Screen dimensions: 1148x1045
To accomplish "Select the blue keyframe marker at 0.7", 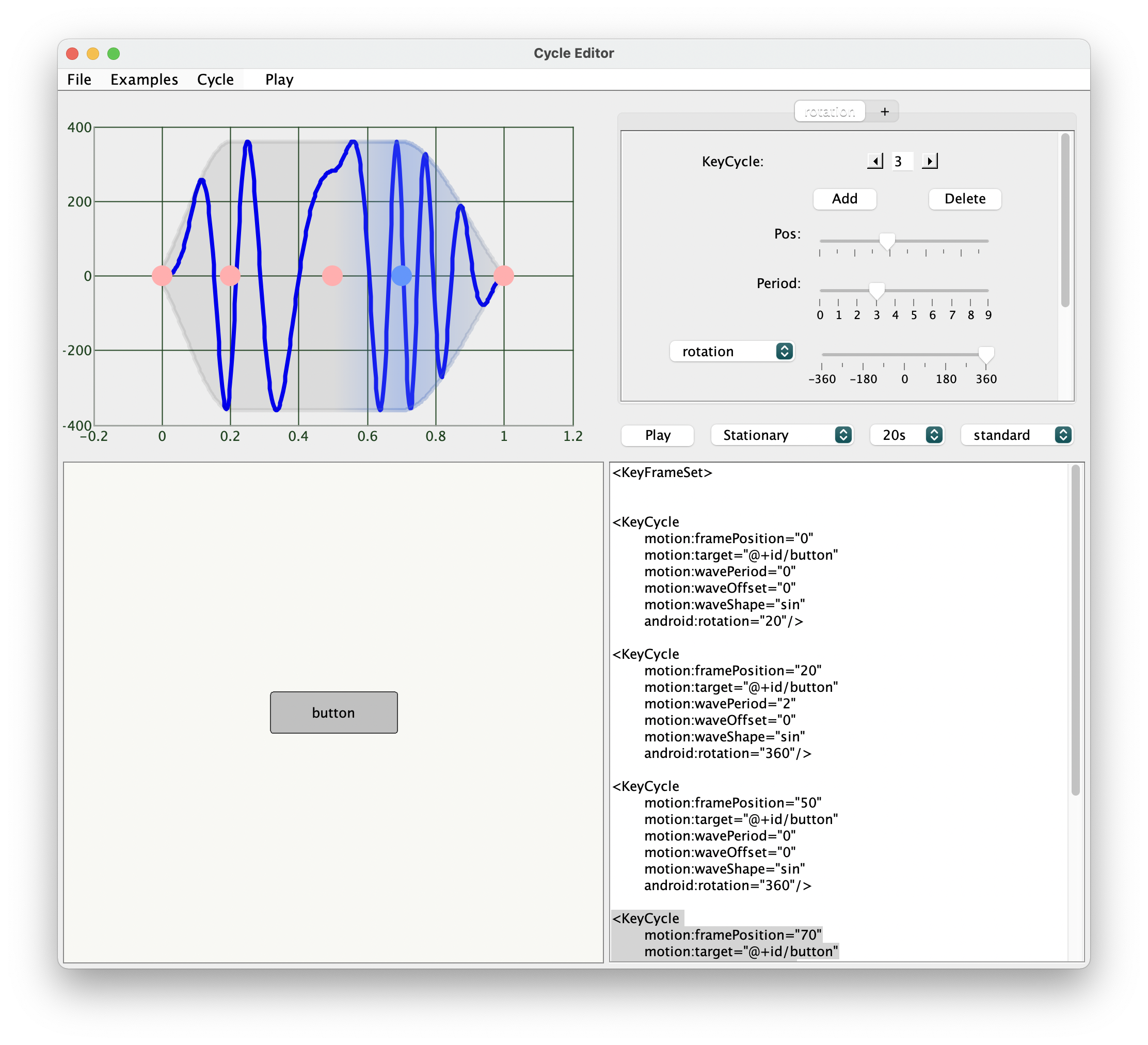I will pos(402,276).
